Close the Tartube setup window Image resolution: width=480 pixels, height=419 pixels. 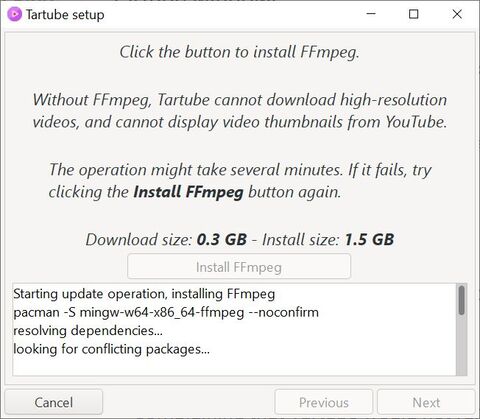(457, 14)
